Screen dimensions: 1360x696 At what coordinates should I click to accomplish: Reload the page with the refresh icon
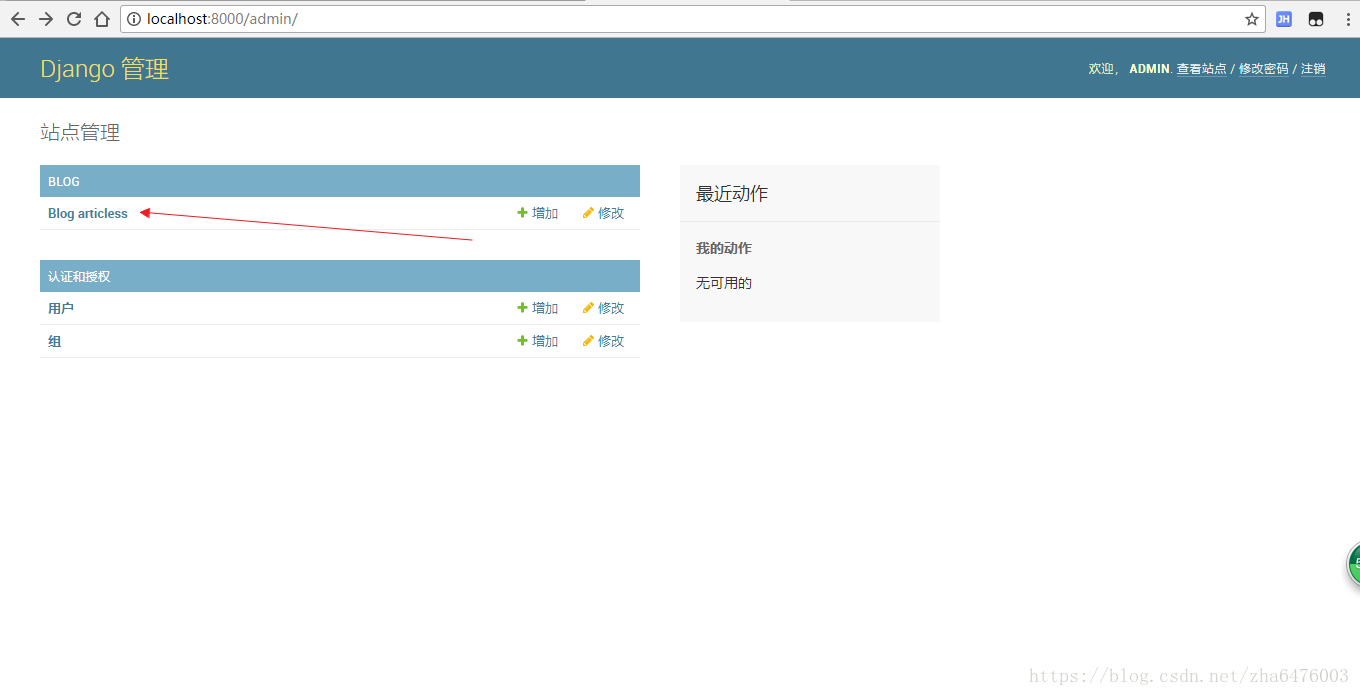(x=74, y=19)
